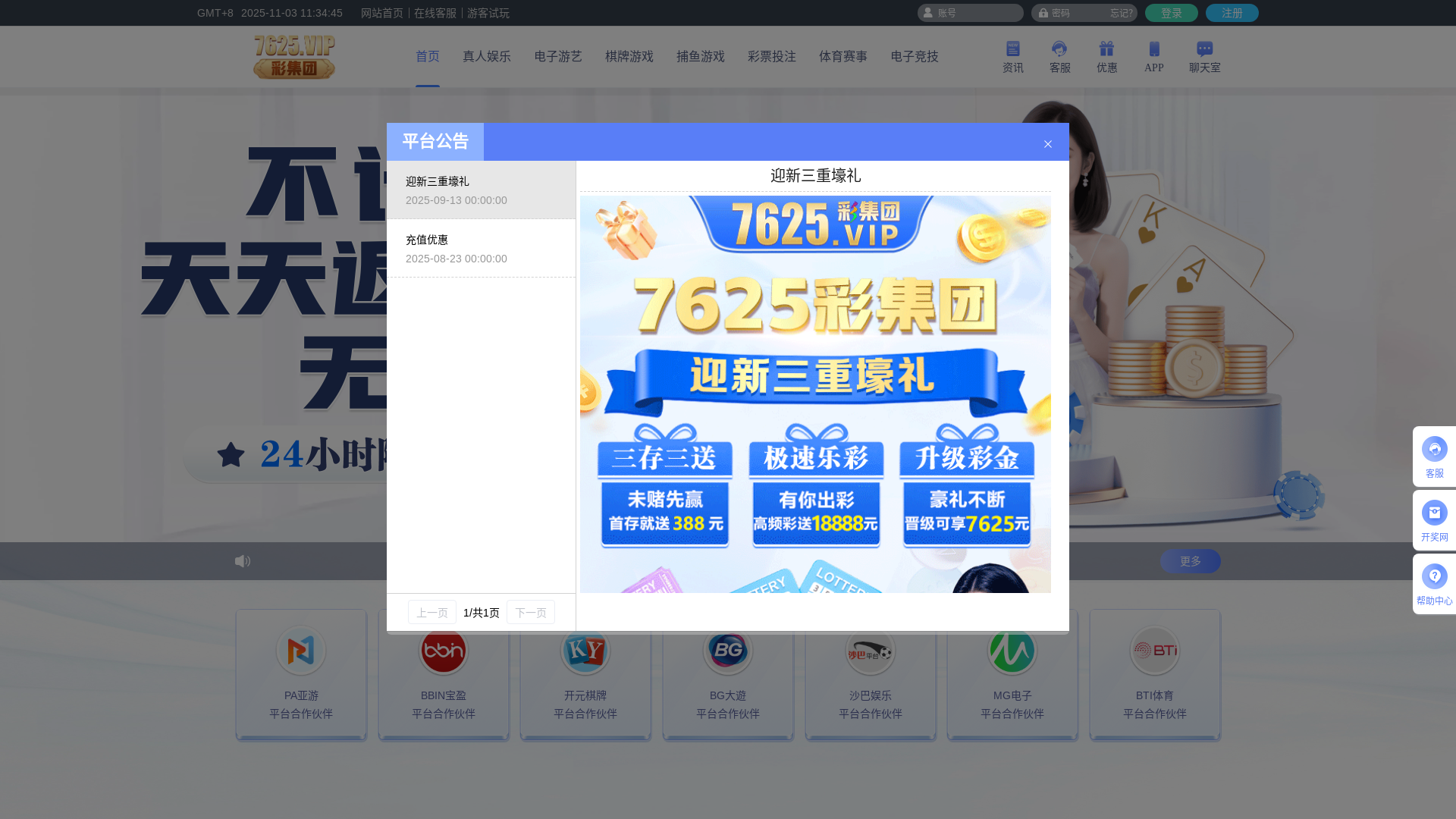Close the 平台公告 announcement dialog
This screenshot has height=819, width=1456.
coord(1048,144)
